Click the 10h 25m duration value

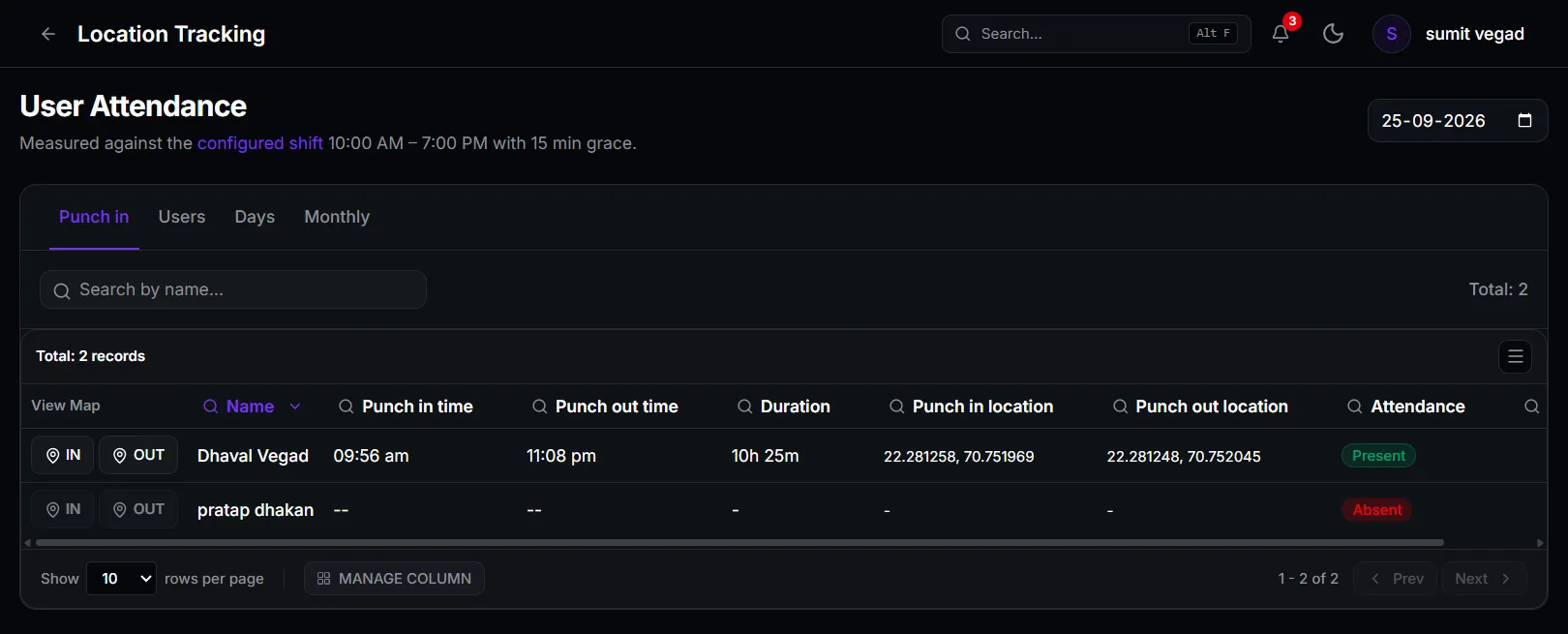[765, 456]
